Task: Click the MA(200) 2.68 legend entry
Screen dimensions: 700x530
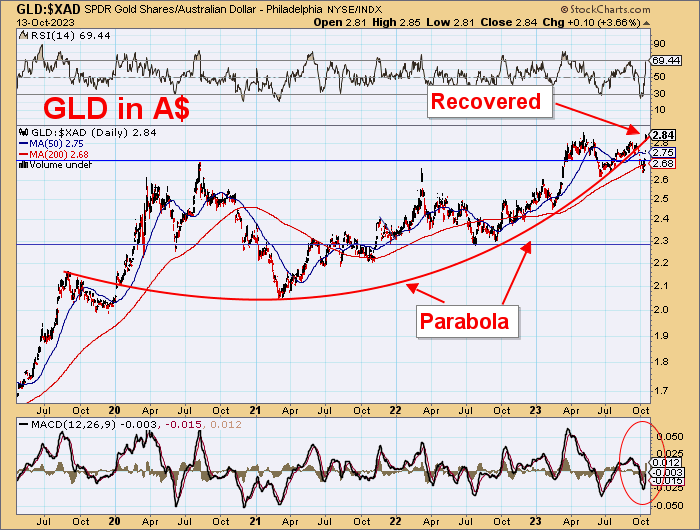Action: (59, 154)
